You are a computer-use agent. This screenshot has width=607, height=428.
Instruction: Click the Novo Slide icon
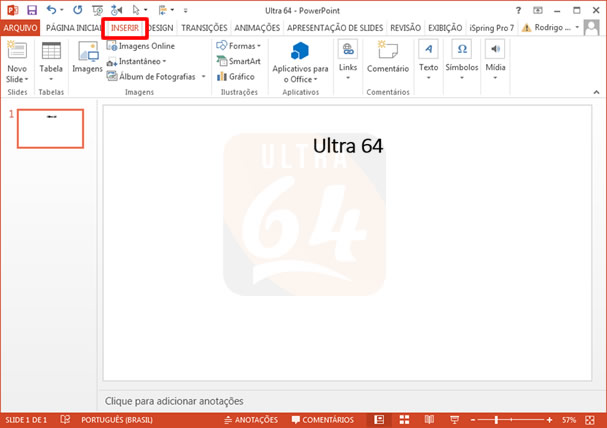coord(17,50)
